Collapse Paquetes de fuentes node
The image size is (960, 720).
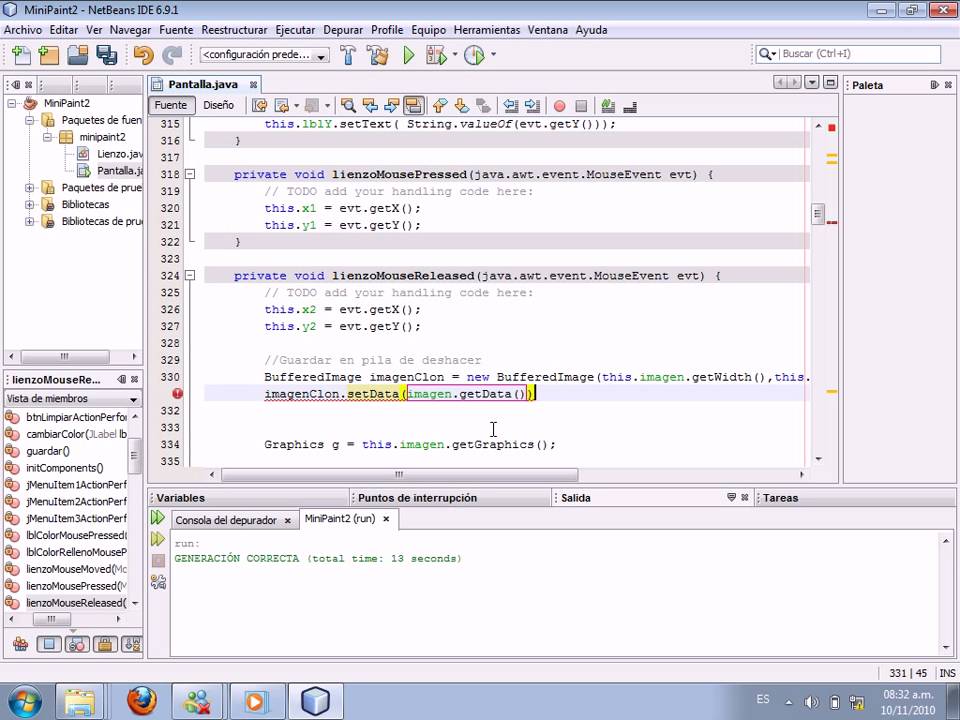tap(29, 121)
